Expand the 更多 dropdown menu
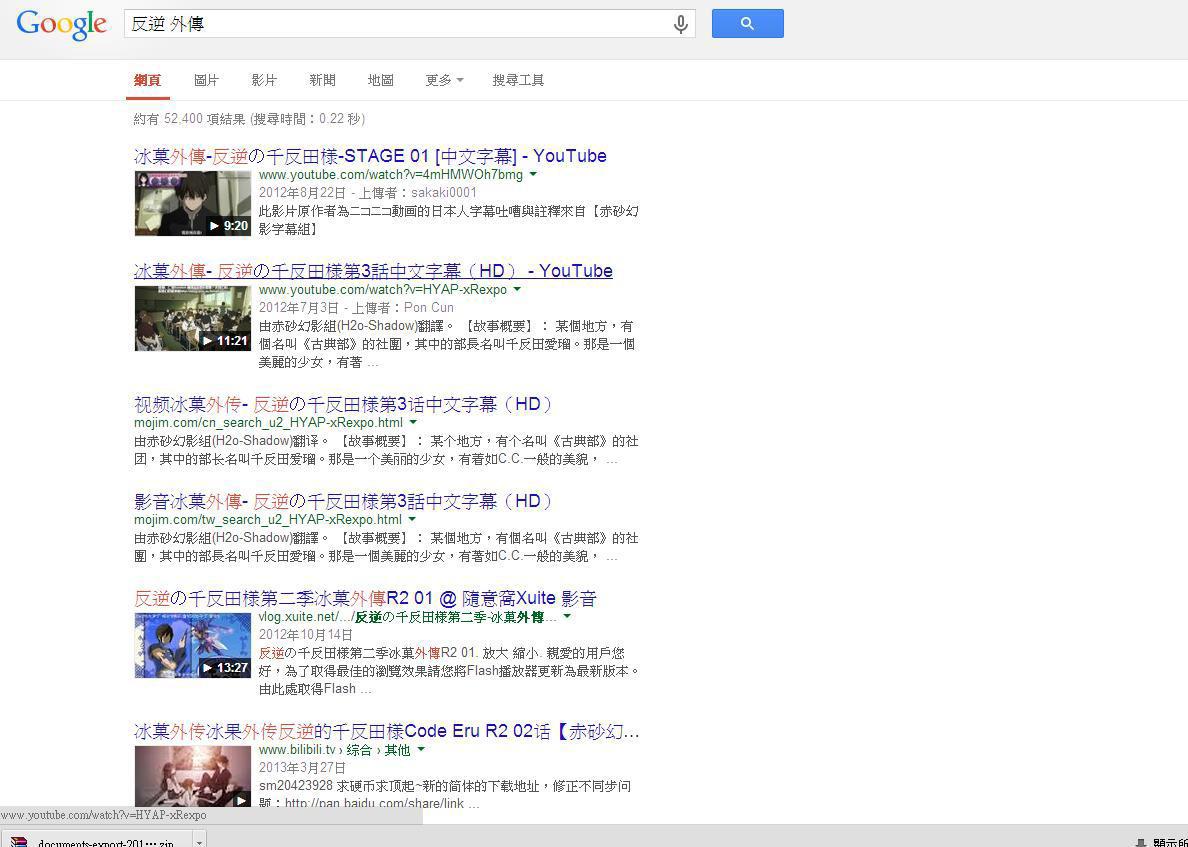This screenshot has height=847, width=1188. [444, 80]
